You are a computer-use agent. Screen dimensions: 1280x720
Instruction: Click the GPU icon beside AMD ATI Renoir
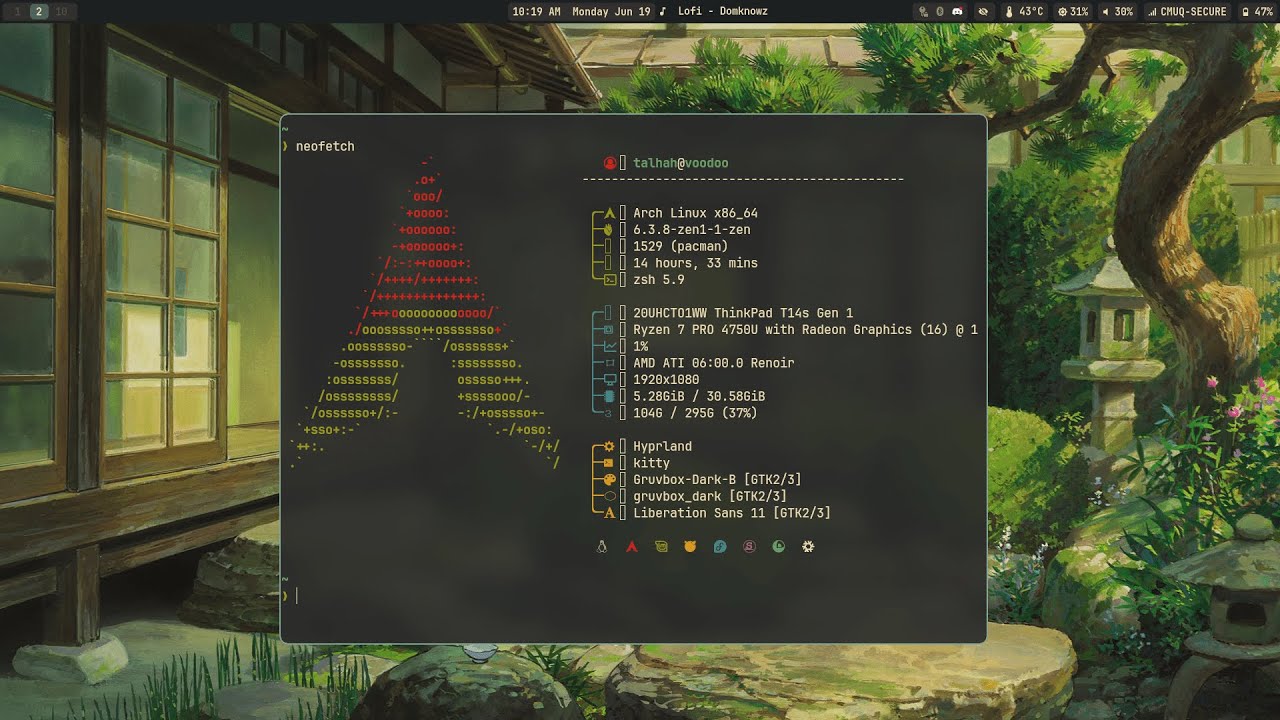609,363
